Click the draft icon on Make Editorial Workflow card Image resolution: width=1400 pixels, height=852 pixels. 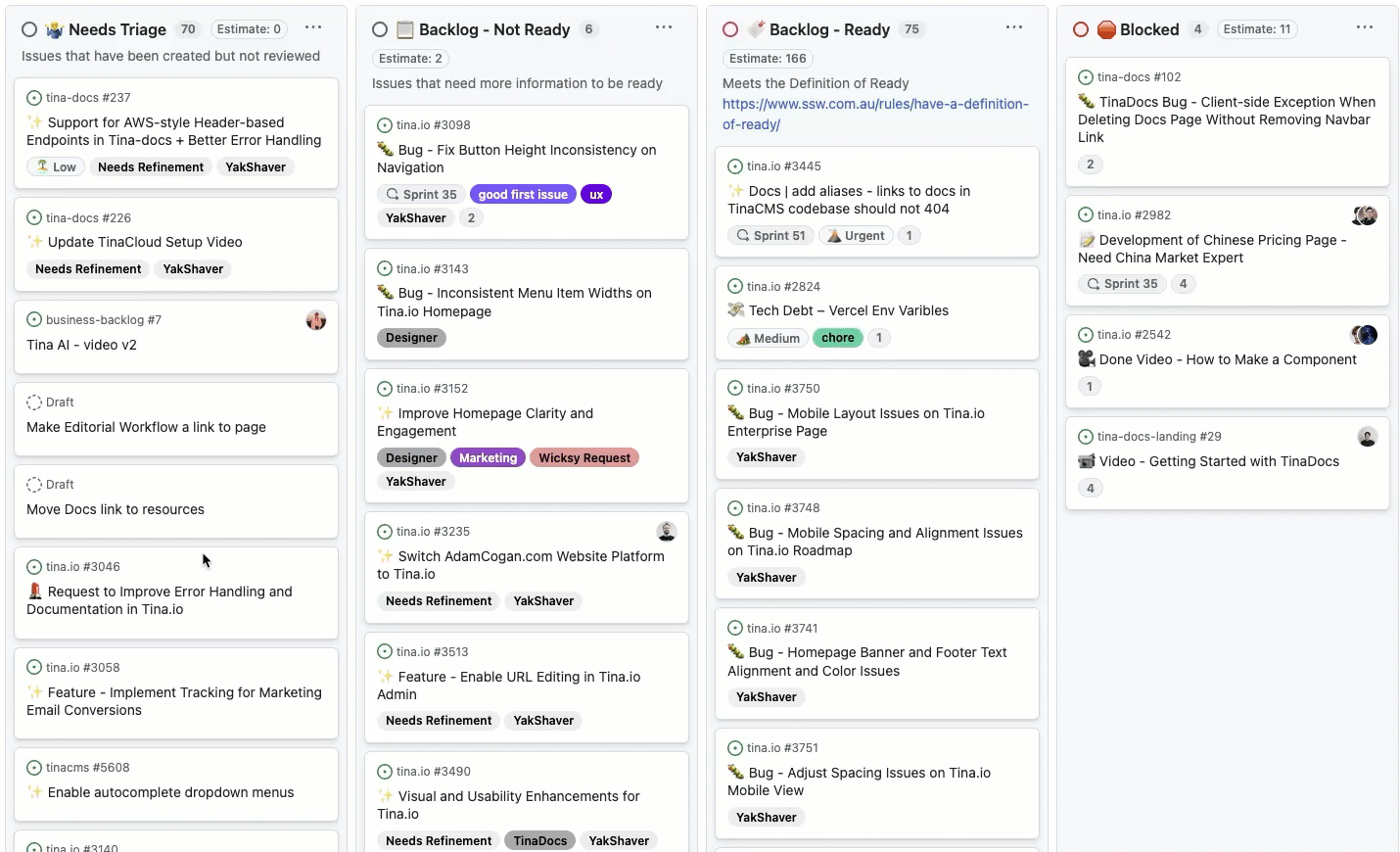coord(34,402)
